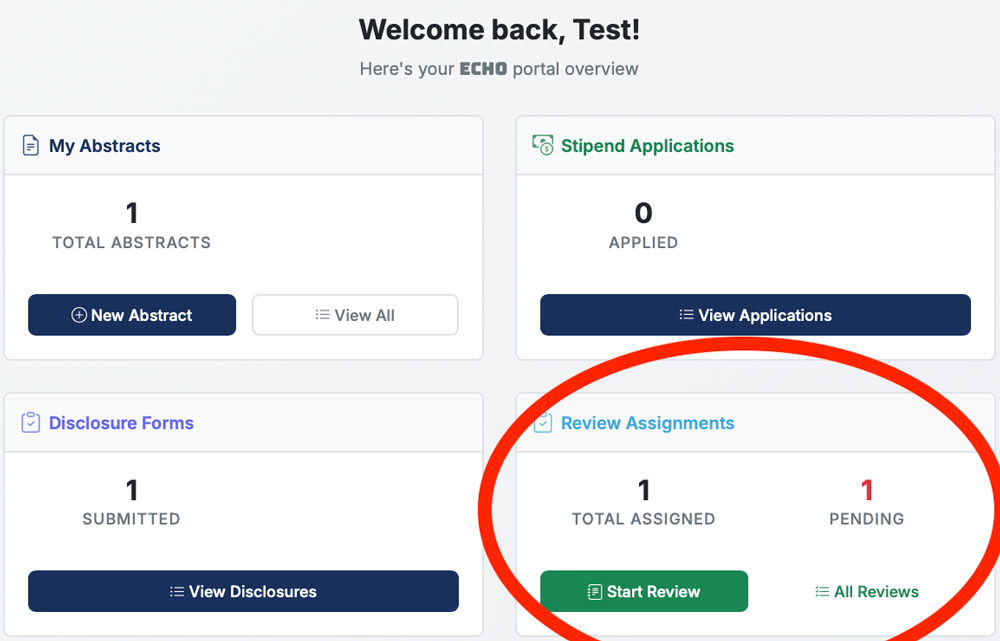Click the Total Abstracts count
Viewport: 1000px width, 641px height.
click(x=131, y=213)
